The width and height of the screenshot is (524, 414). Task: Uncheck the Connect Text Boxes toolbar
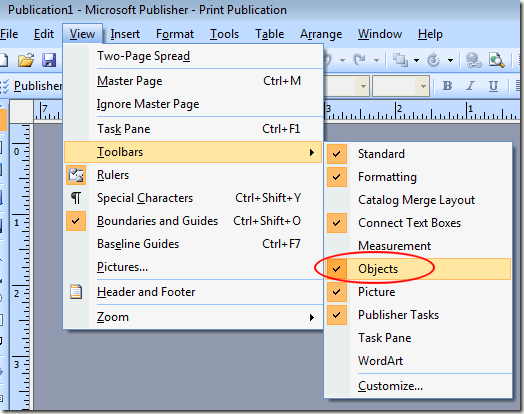pyautogui.click(x=418, y=223)
